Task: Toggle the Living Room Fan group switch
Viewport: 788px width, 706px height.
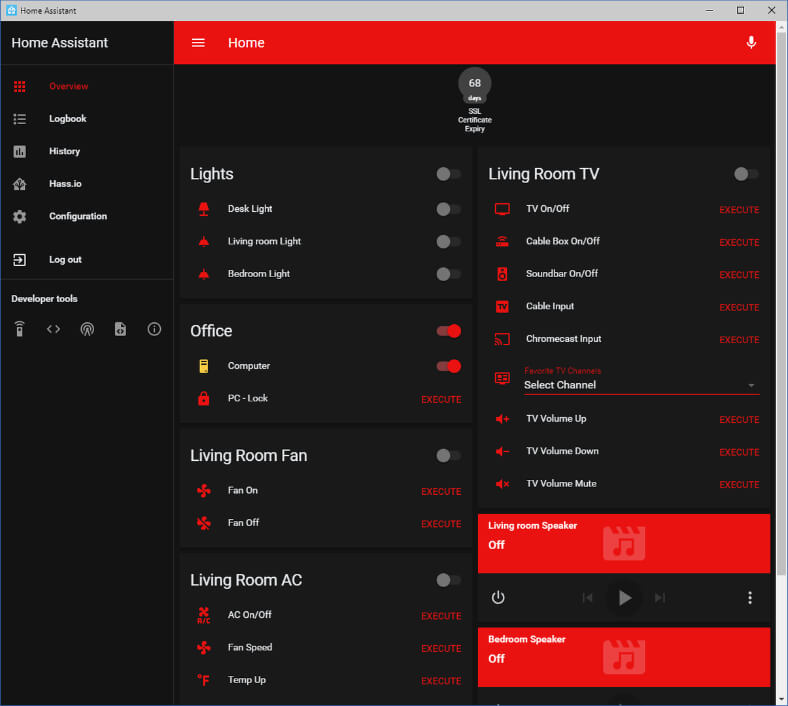Action: (x=448, y=456)
